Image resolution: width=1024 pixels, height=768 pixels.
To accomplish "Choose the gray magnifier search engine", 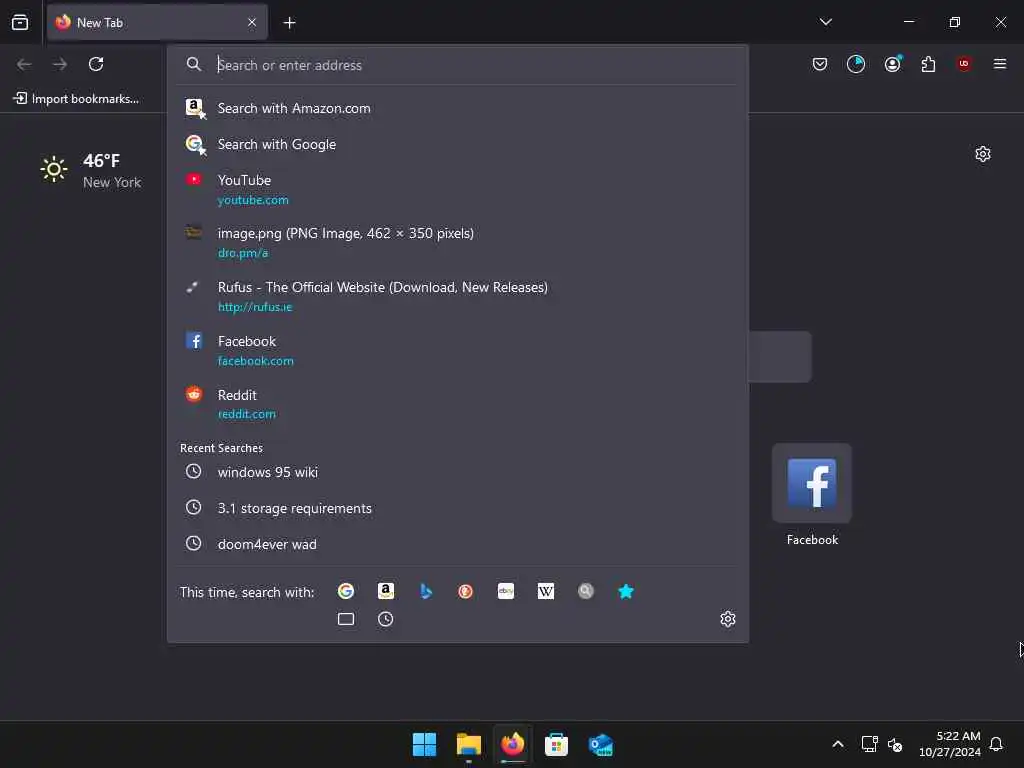I will pos(586,592).
